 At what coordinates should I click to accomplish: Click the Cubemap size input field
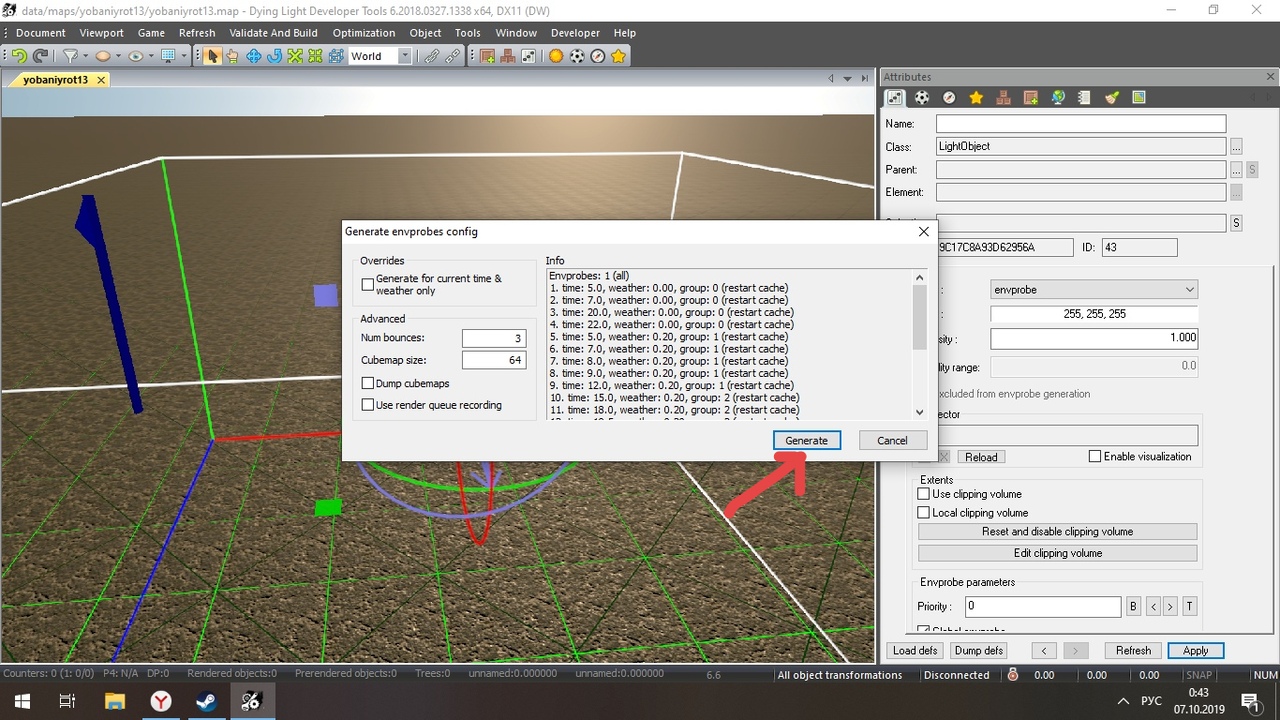point(494,360)
